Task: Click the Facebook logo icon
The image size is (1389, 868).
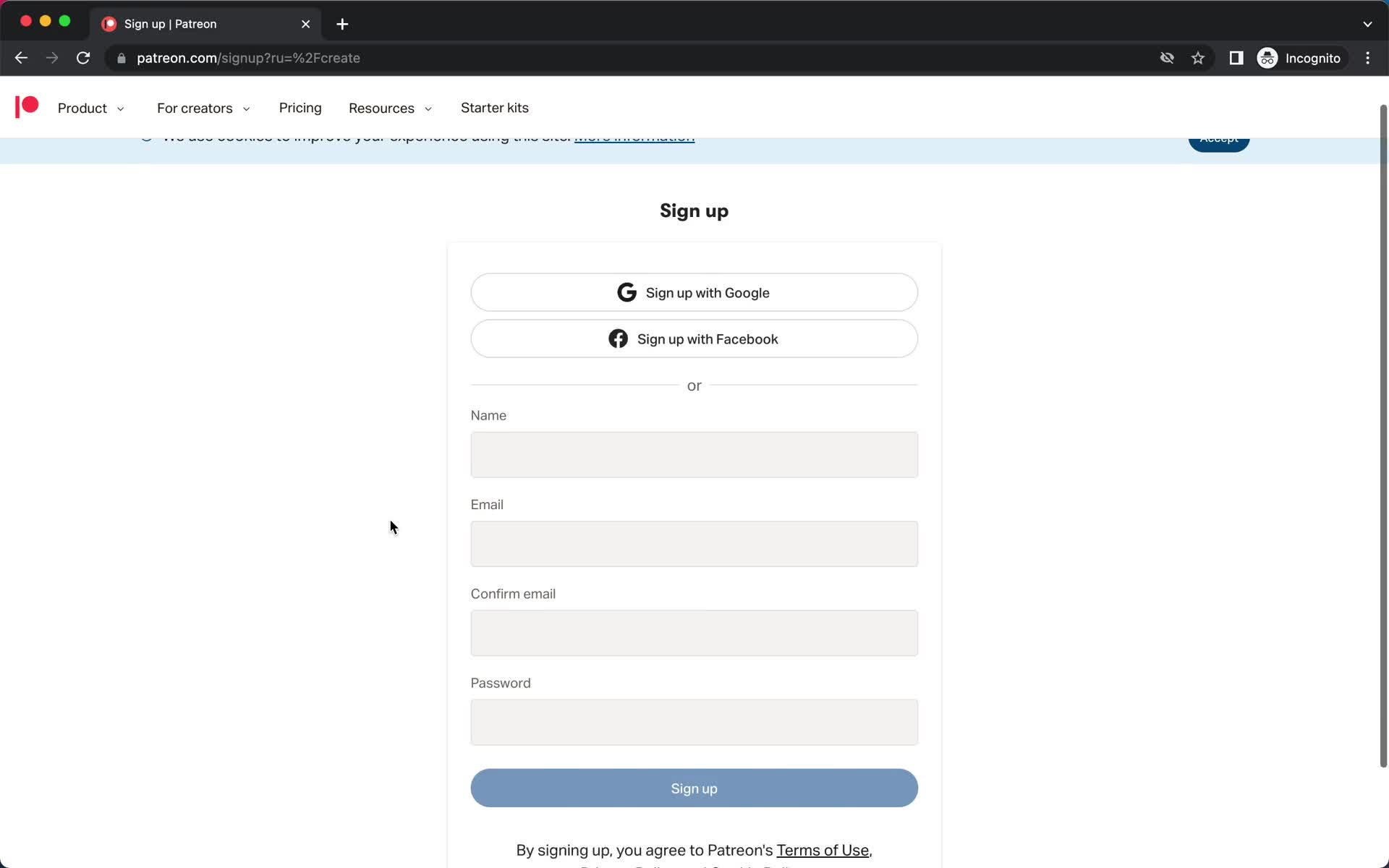Action: click(x=618, y=339)
